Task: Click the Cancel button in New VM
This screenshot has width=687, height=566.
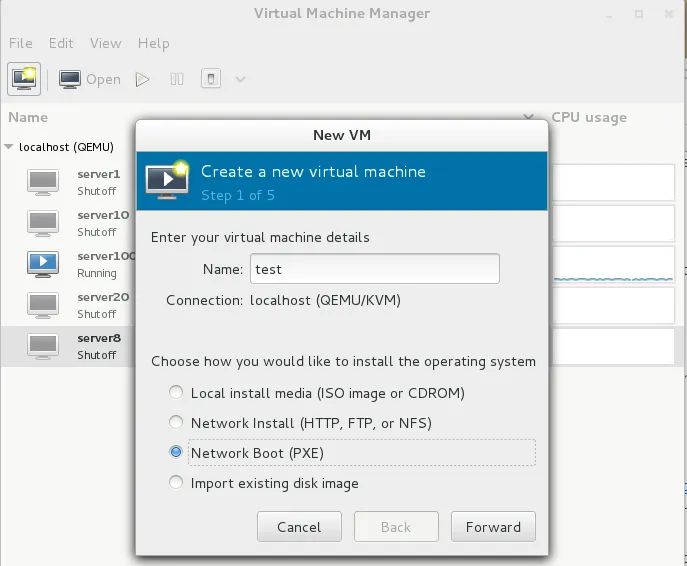Action: (299, 527)
